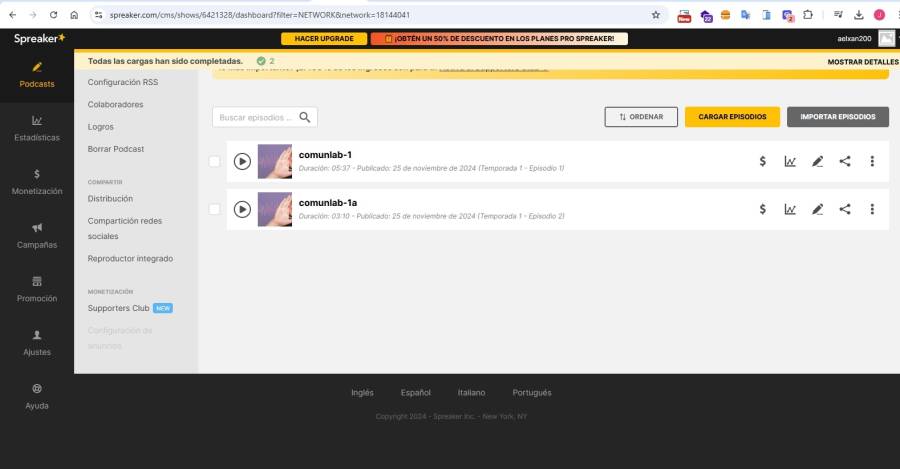This screenshot has height=469, width=900.
Task: Open monetization dollar icon for comunlab-1
Action: pos(762,161)
